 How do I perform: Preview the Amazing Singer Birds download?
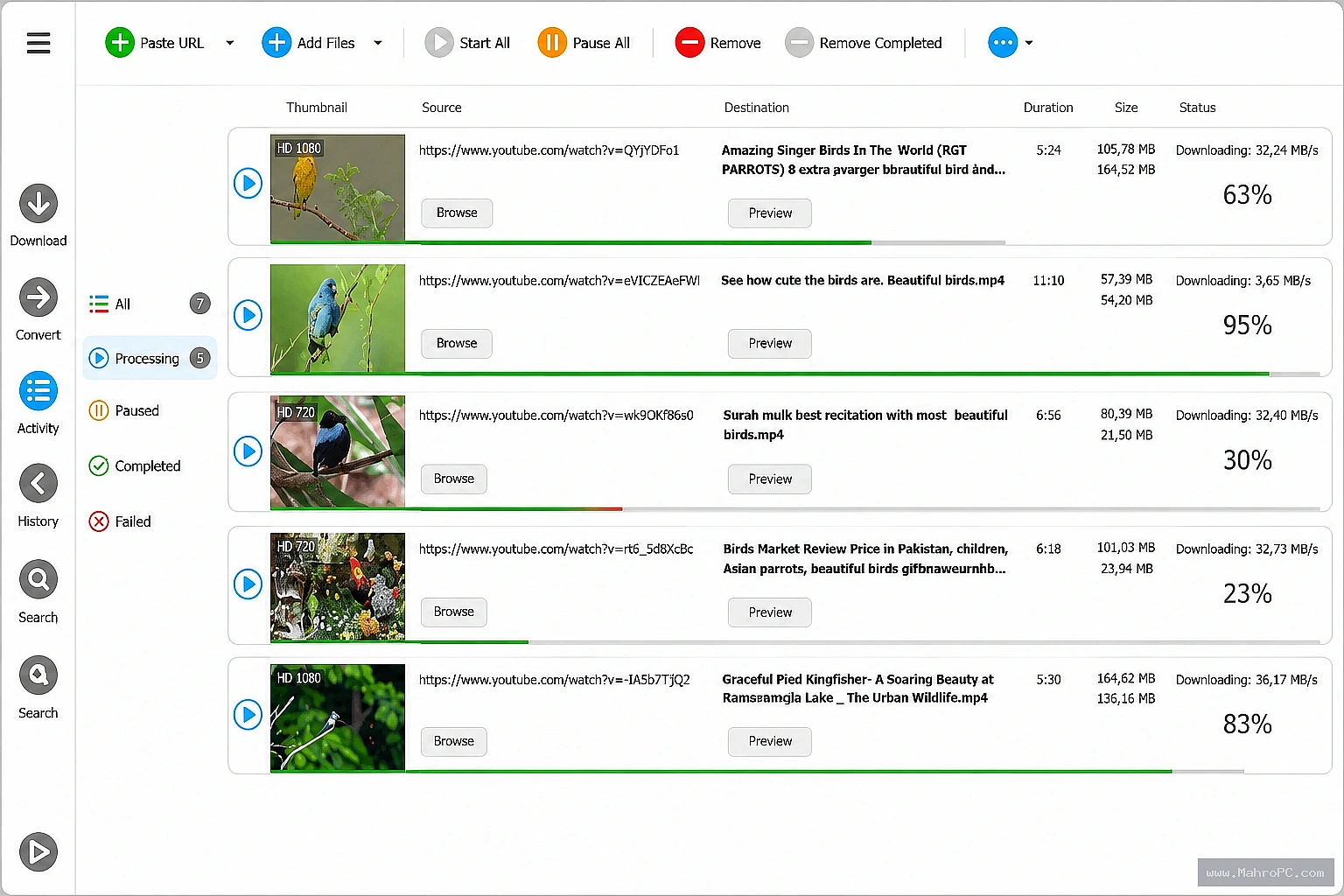point(770,213)
